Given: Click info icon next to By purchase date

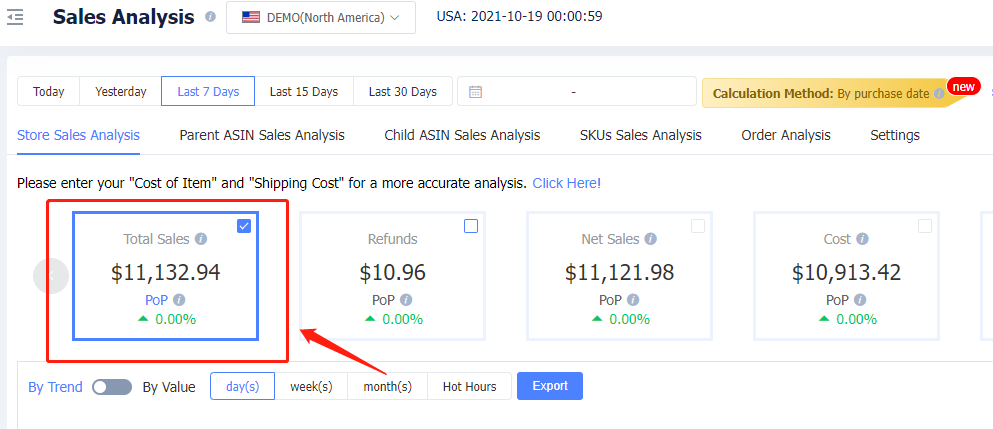Looking at the screenshot, I should click(x=939, y=94).
